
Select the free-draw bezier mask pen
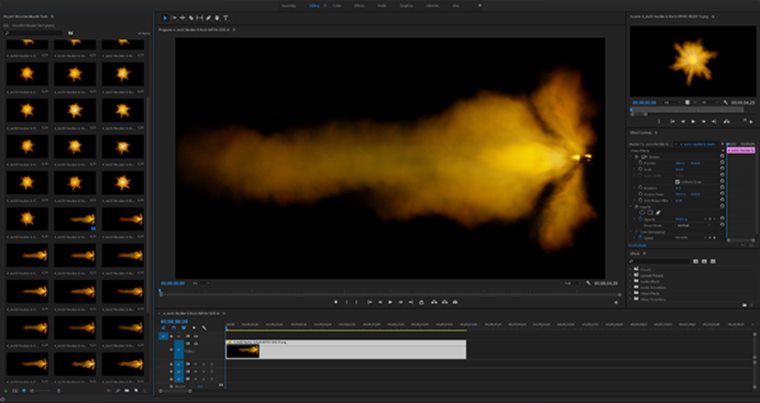[x=658, y=212]
